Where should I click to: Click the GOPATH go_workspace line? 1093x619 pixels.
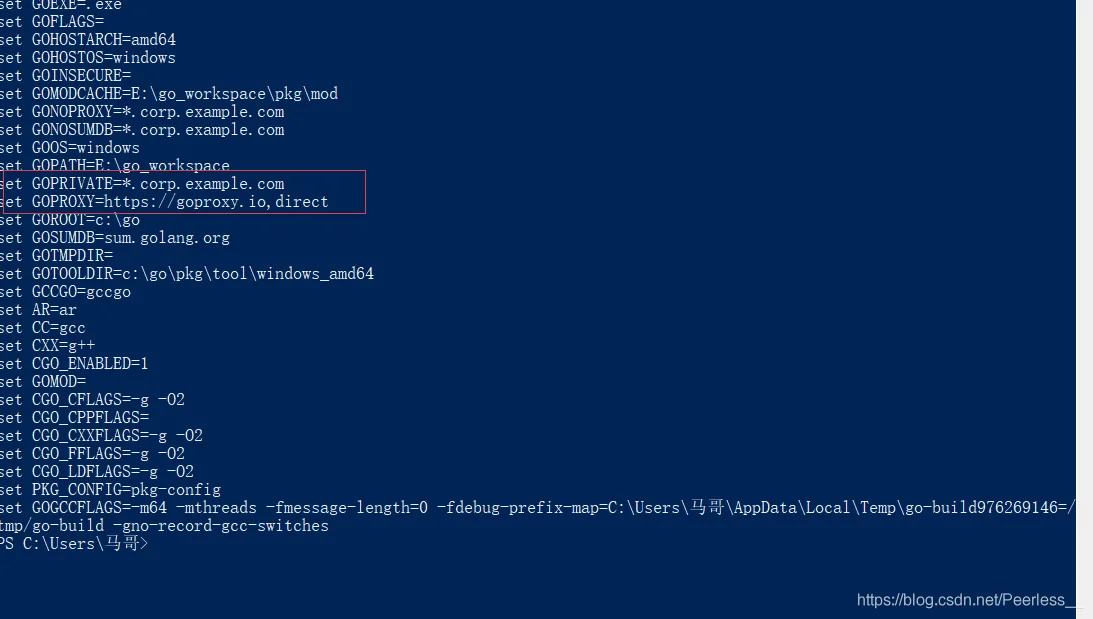point(115,166)
